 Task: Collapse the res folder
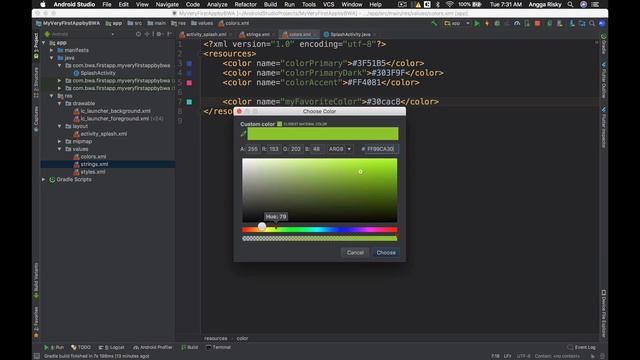(52, 96)
